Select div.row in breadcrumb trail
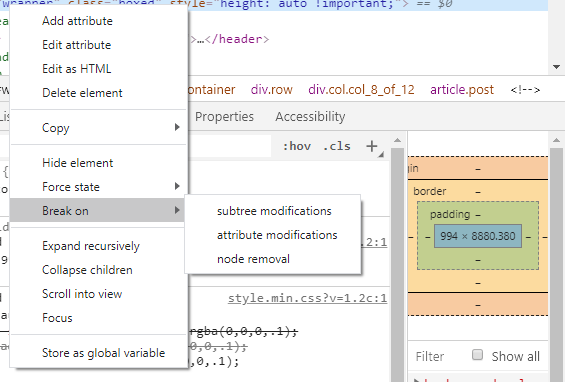Image resolution: width=565 pixels, height=382 pixels. click(271, 89)
